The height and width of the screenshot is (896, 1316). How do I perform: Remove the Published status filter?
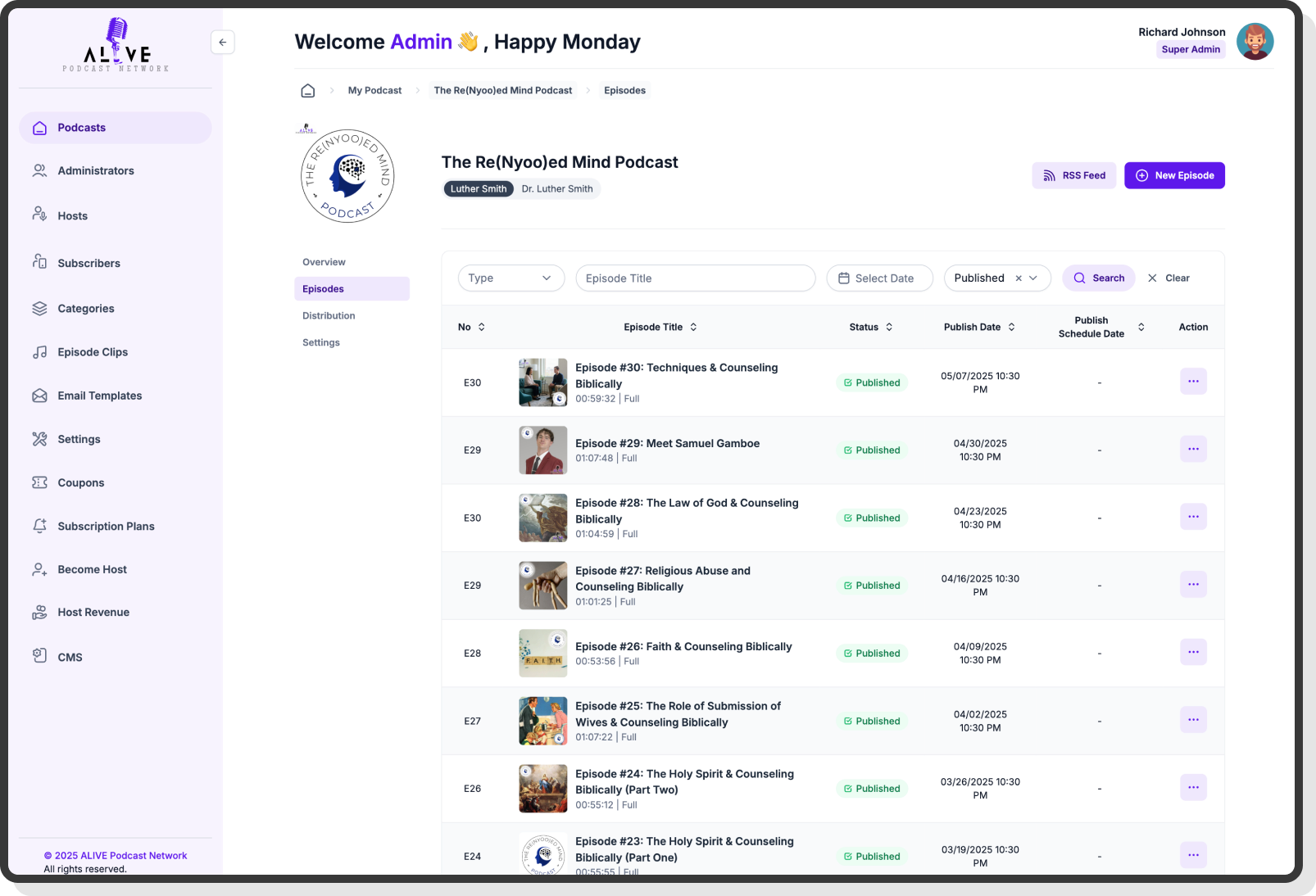1019,278
